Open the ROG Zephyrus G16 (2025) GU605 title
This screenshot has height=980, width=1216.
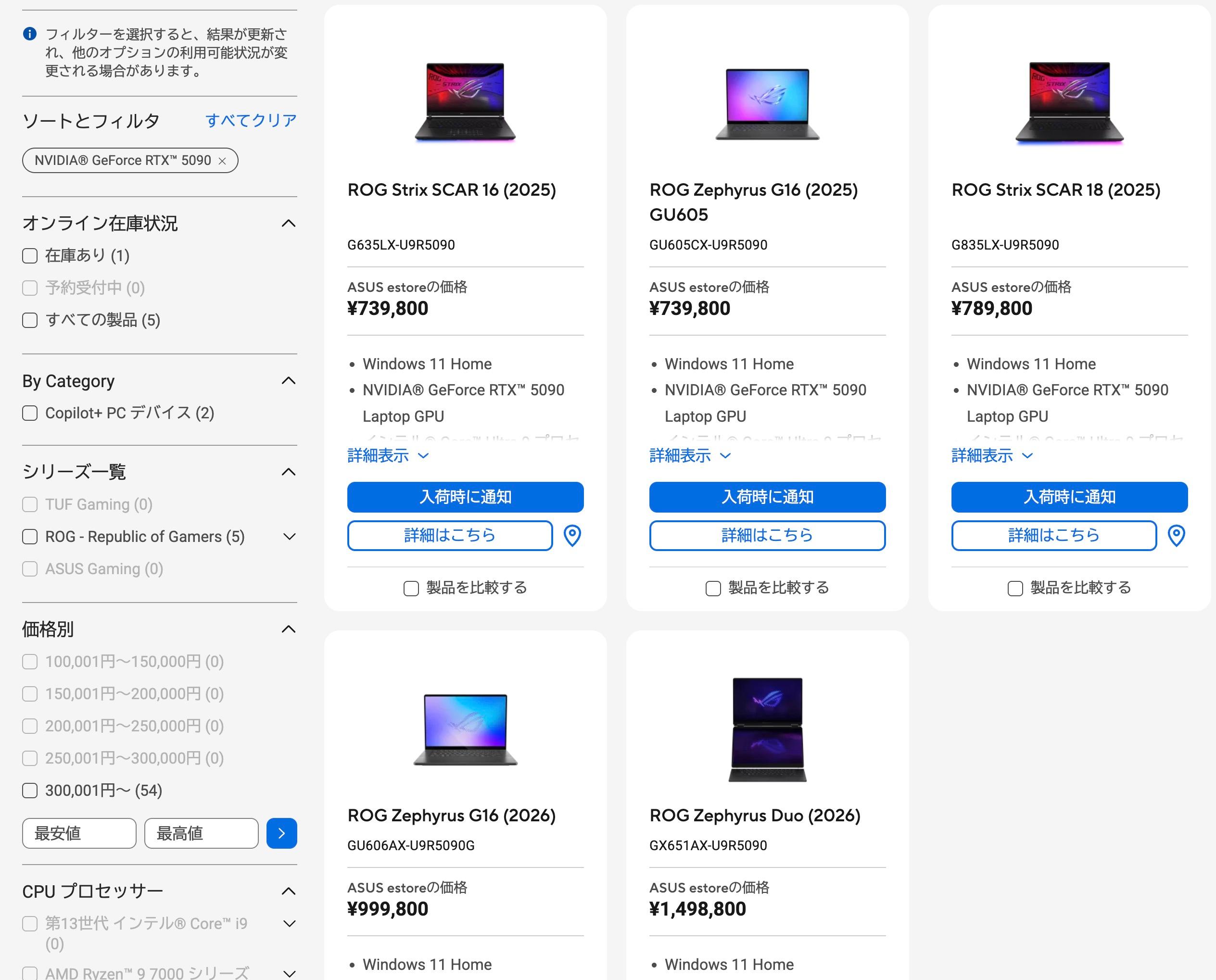pyautogui.click(x=754, y=202)
